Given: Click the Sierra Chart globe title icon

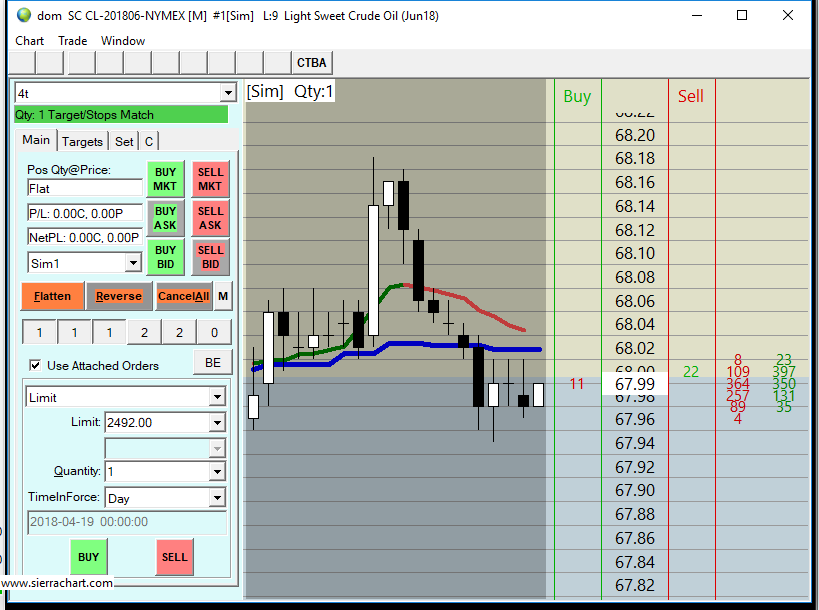Looking at the screenshot, I should point(24,15).
